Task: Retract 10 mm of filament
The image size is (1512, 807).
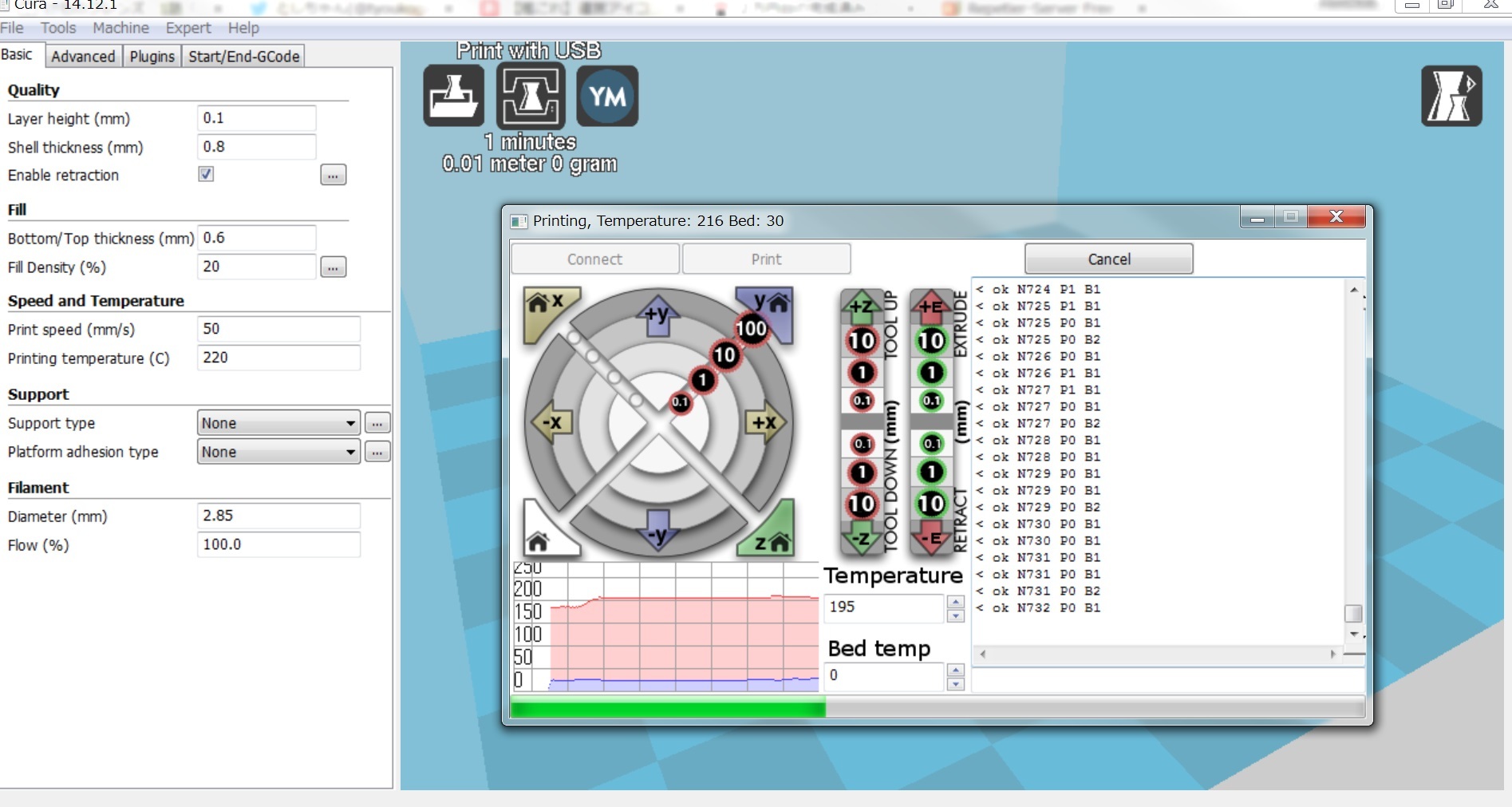Action: click(x=931, y=504)
